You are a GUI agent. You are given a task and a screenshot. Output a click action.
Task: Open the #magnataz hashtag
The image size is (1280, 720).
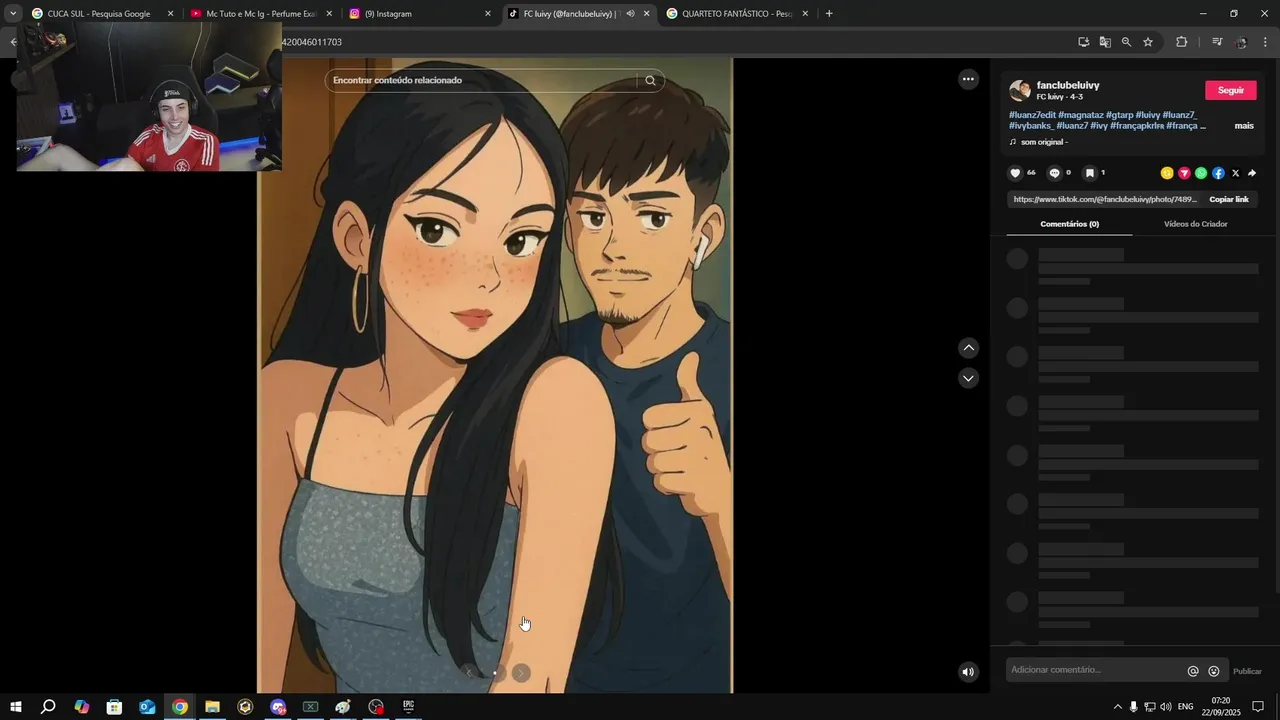coord(1081,115)
